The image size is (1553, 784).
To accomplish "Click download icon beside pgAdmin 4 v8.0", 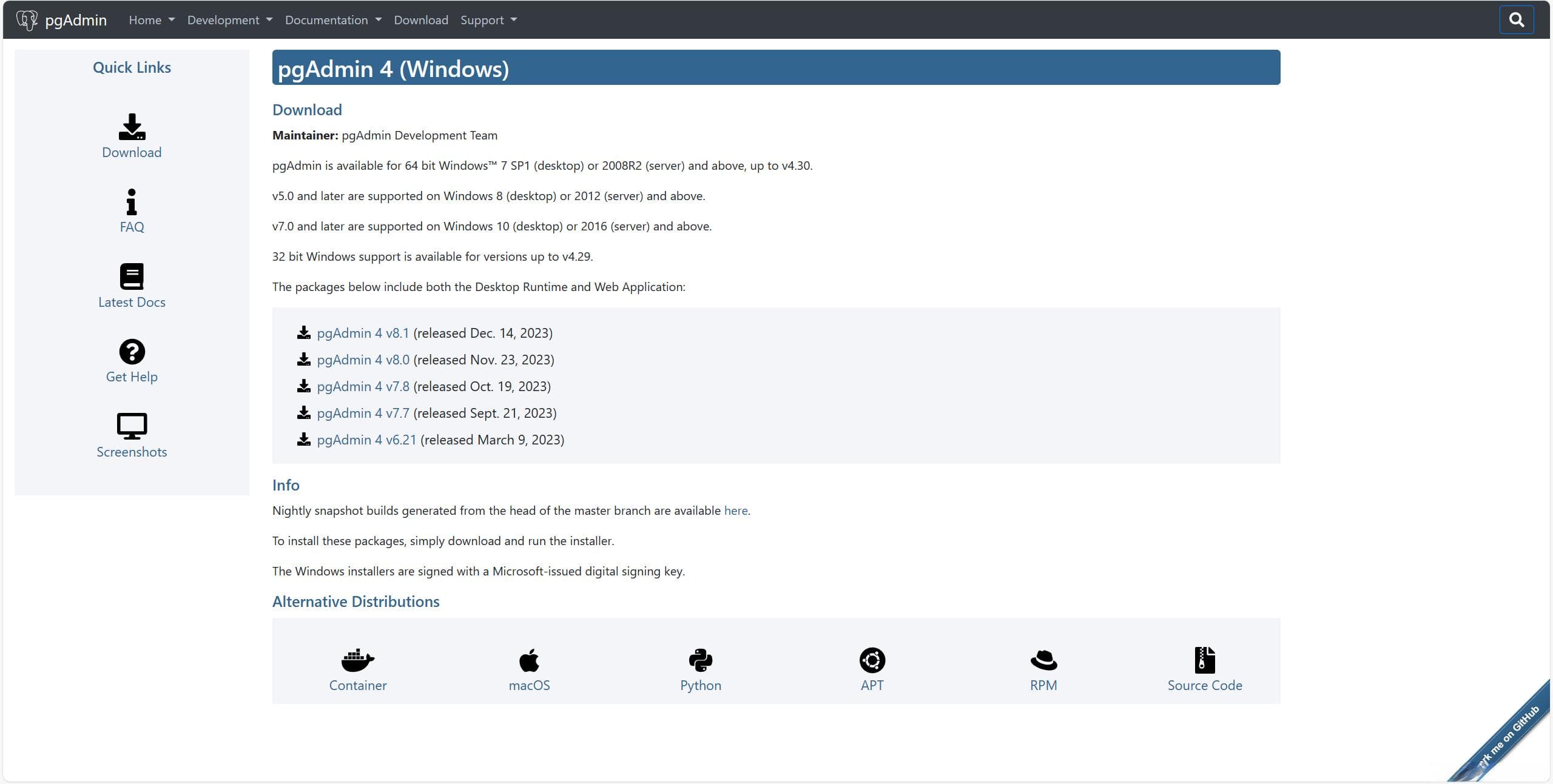I will [304, 359].
